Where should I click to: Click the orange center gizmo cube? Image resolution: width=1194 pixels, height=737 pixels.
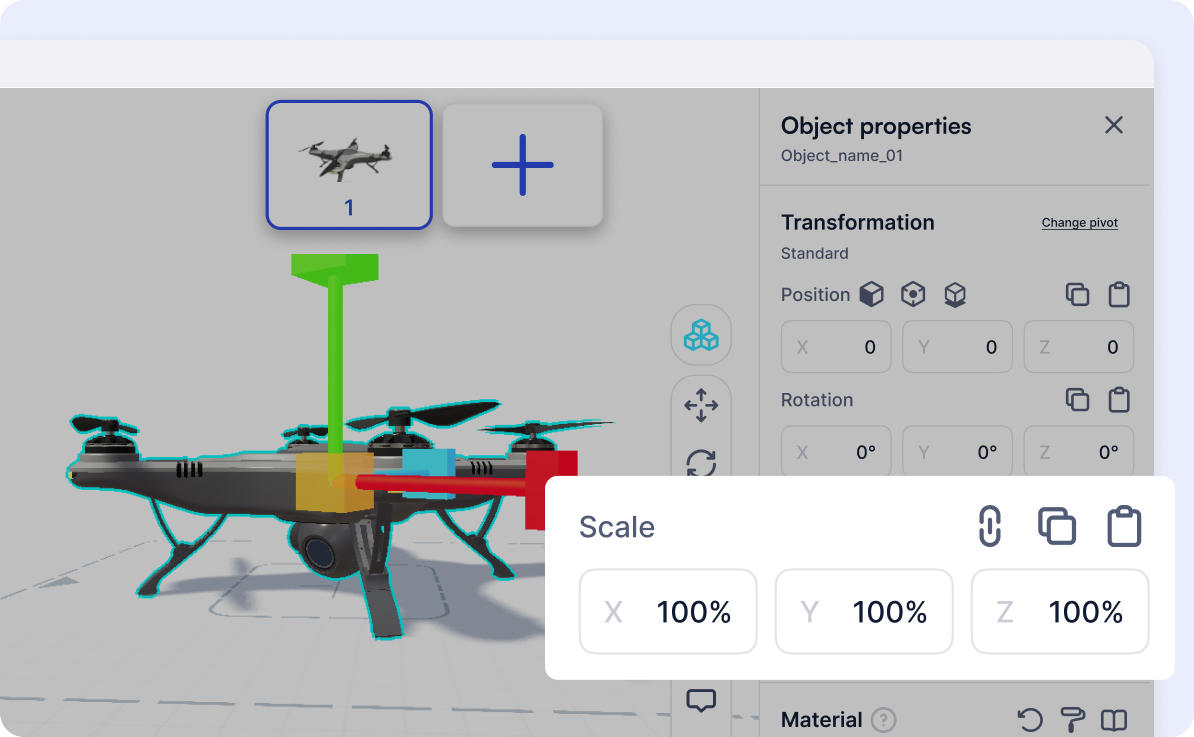(334, 482)
